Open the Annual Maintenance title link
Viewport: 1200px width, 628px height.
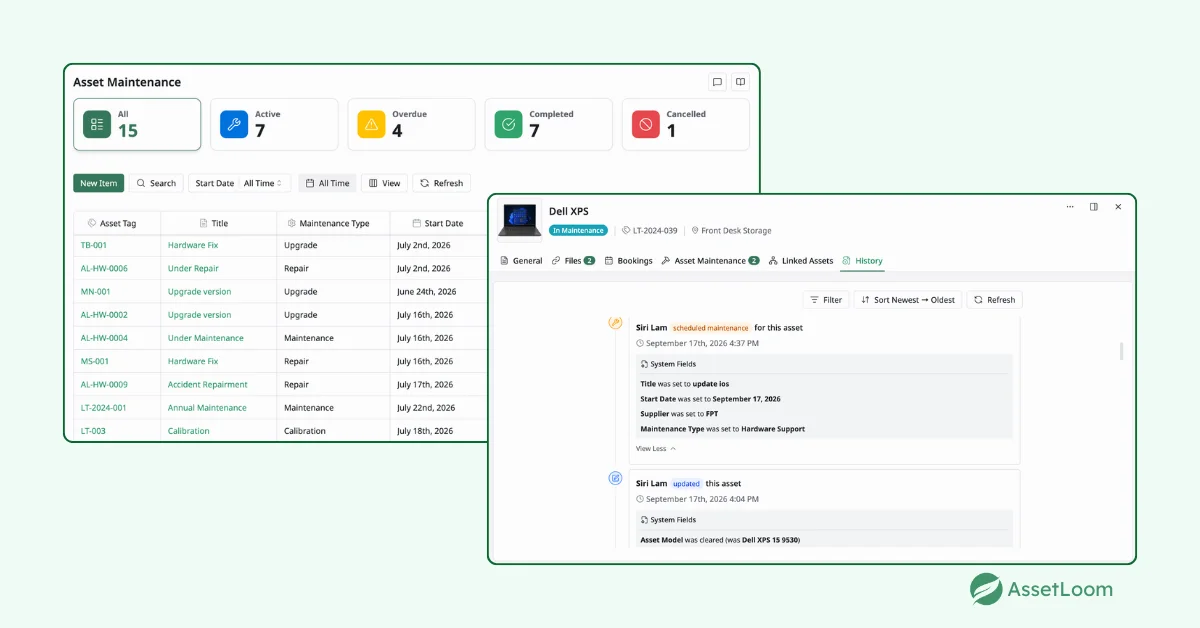pyautogui.click(x=207, y=408)
